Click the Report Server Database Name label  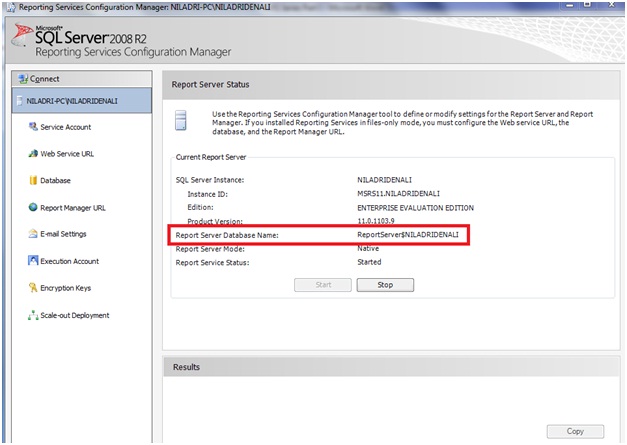click(227, 235)
